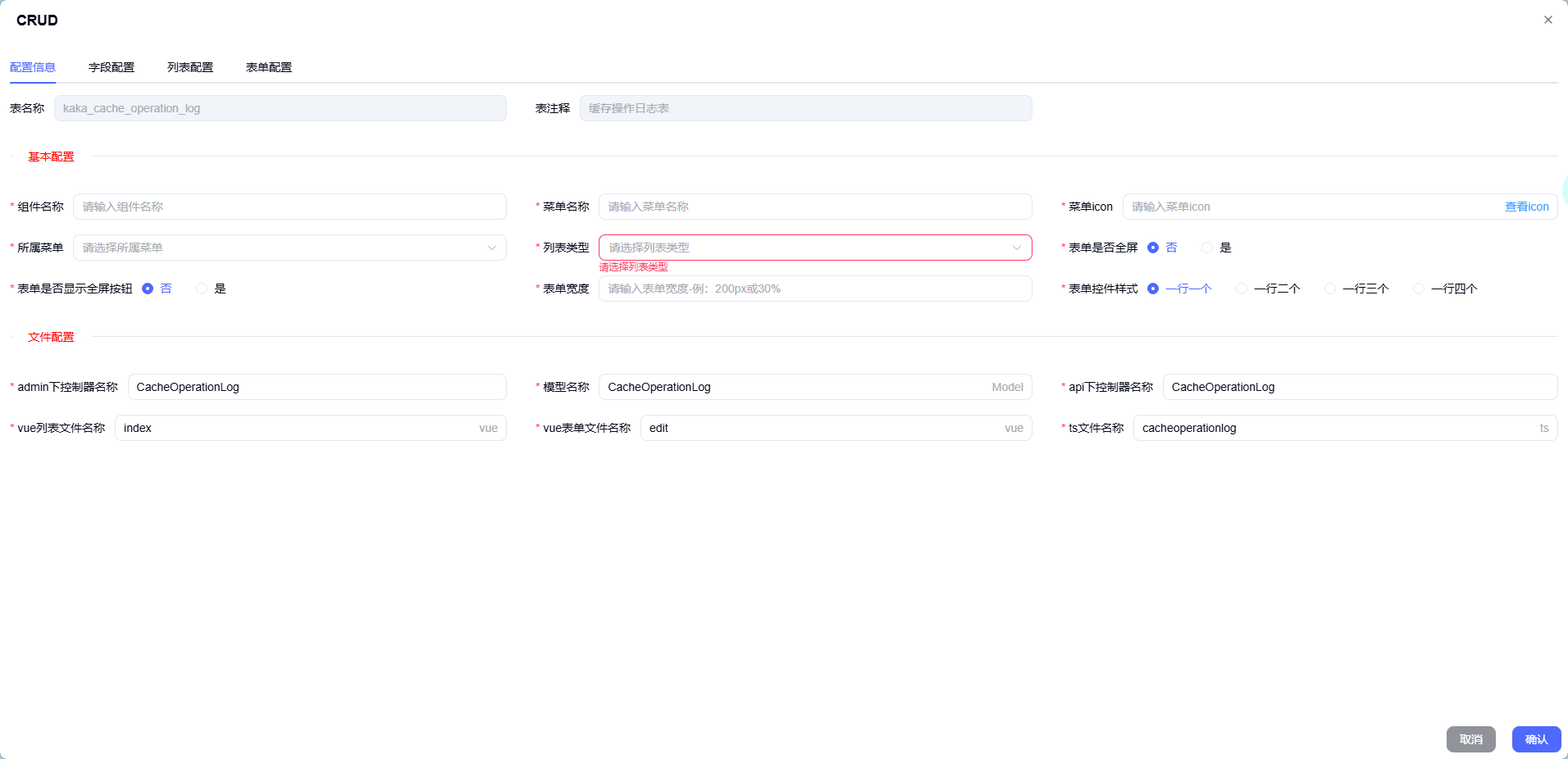Screen dimensions: 1568x759
Task: Open the 查看icon link
Action: (1525, 206)
